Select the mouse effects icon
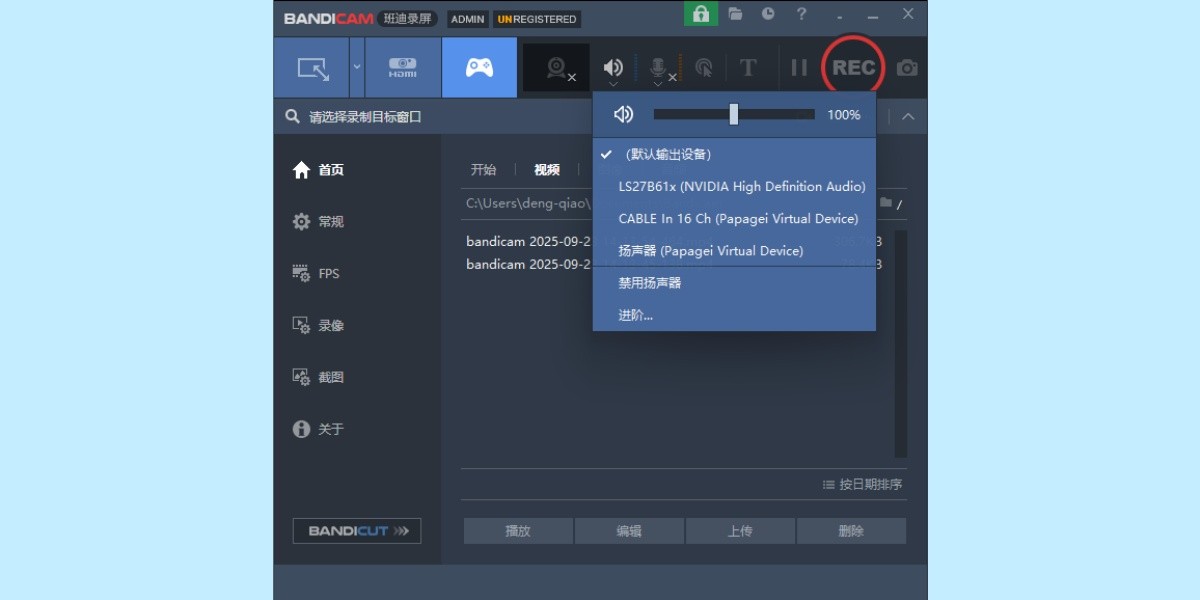Viewport: 1200px width, 600px height. point(705,67)
